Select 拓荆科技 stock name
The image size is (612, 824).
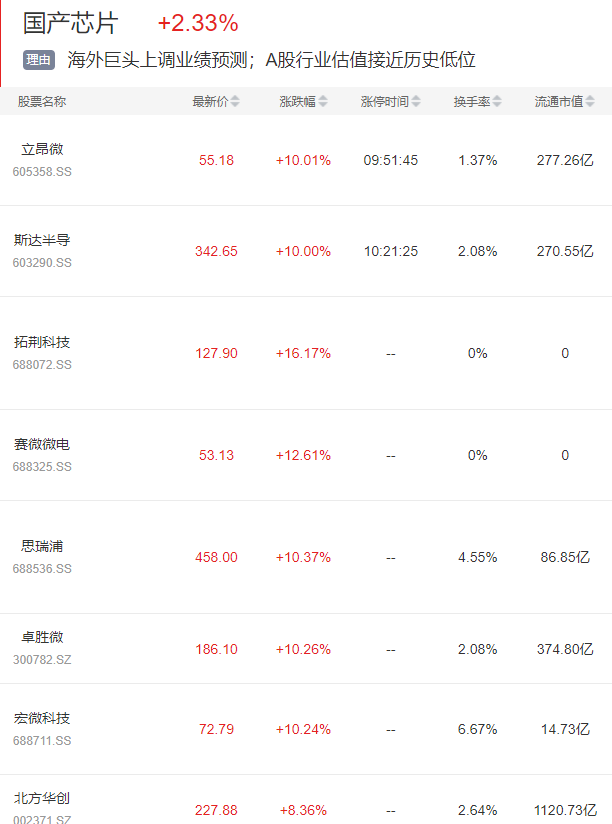coord(42,343)
